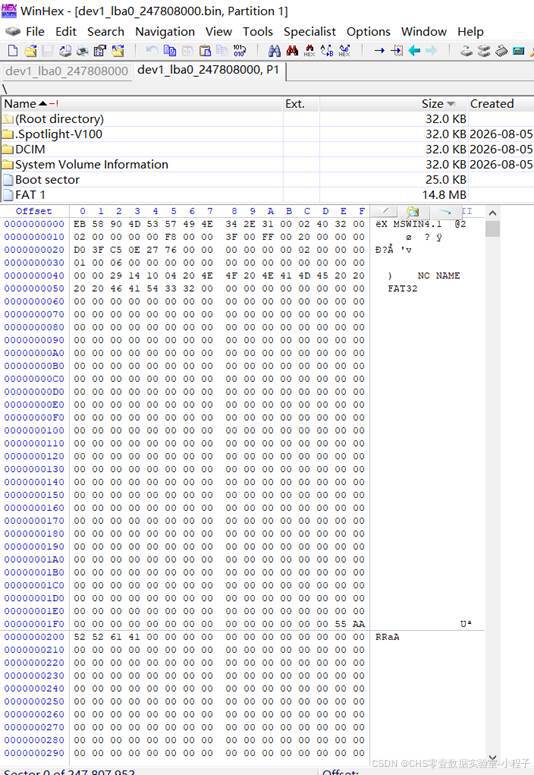This screenshot has width=534, height=775.
Task: Click the Forward arrow icon
Action: point(431,50)
